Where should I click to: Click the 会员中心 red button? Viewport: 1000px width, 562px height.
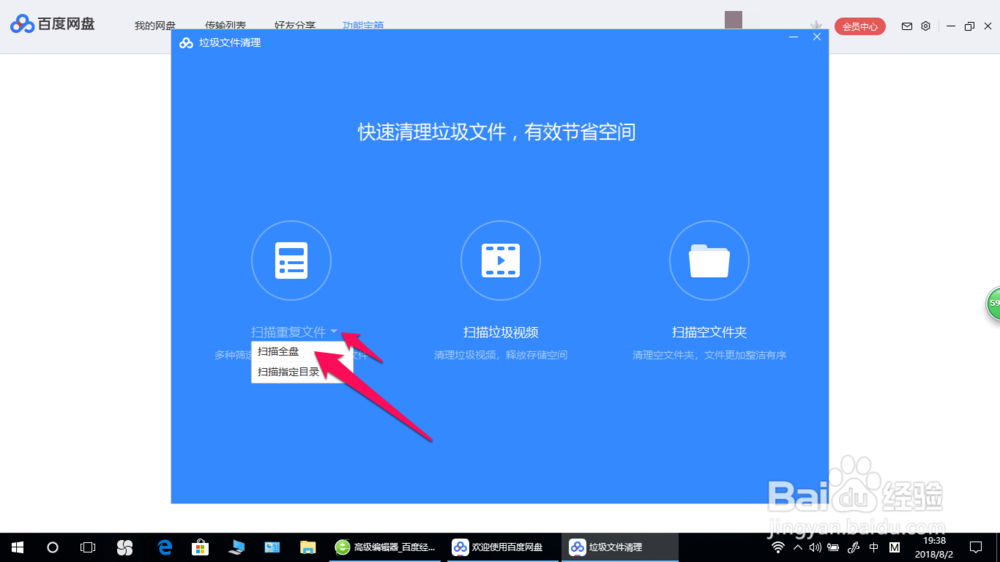(x=860, y=26)
